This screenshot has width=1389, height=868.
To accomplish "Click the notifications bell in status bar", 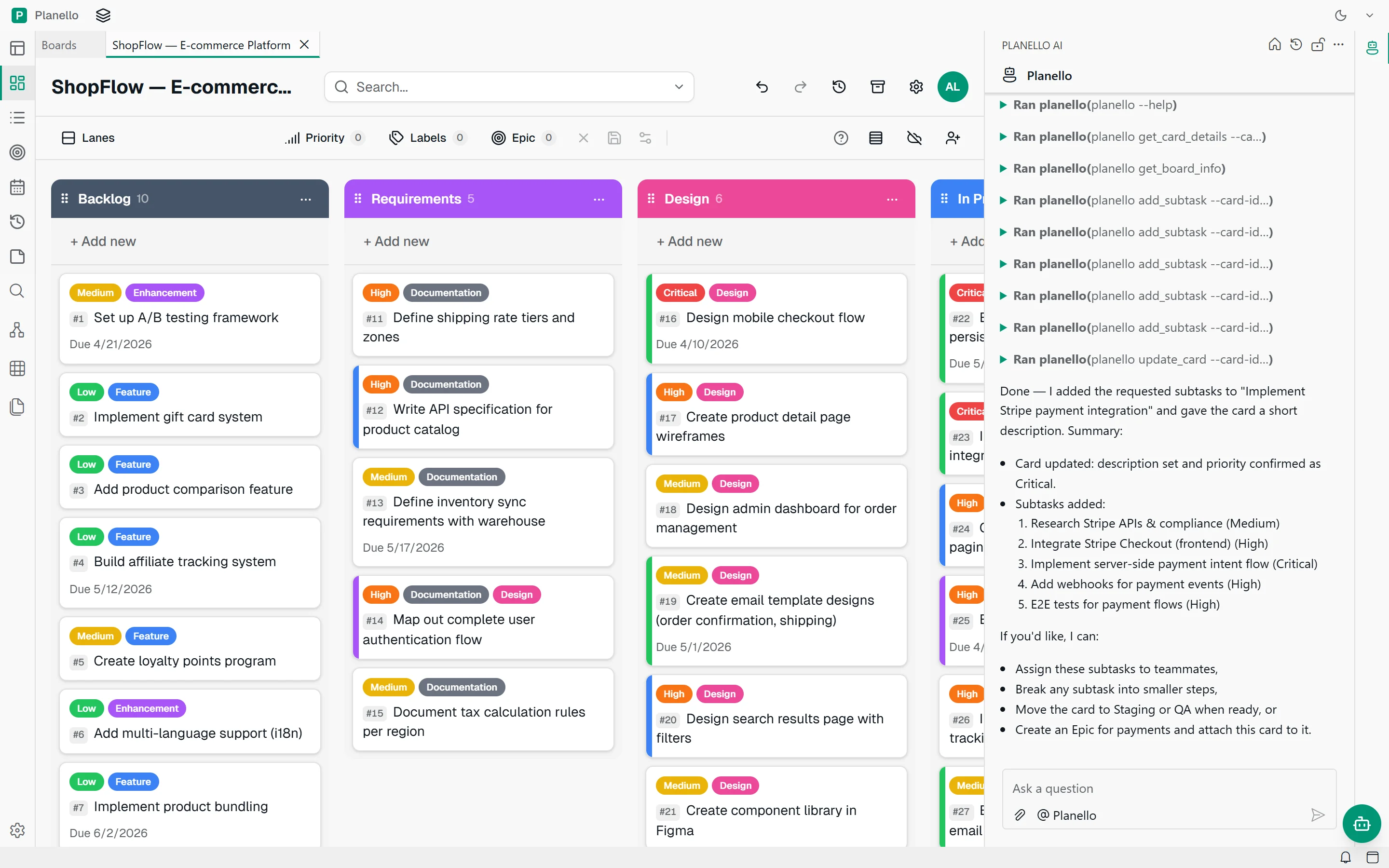I will point(1346,858).
